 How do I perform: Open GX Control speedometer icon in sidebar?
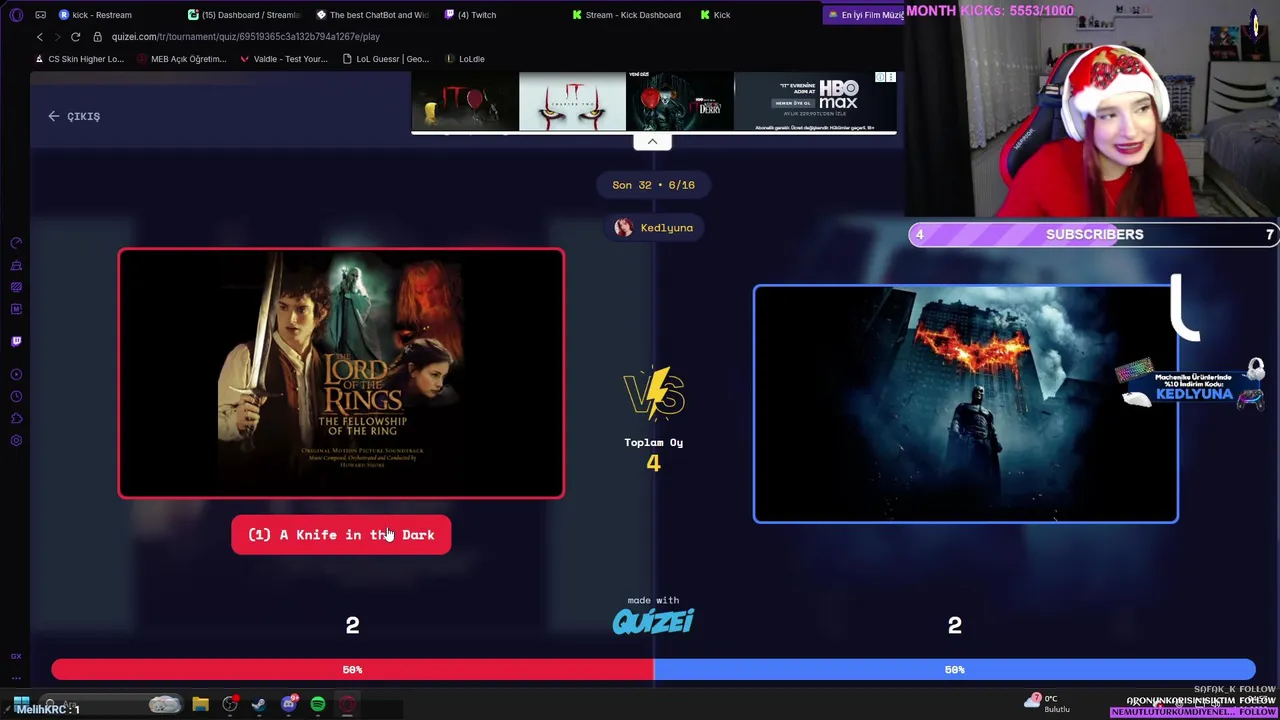(16, 243)
